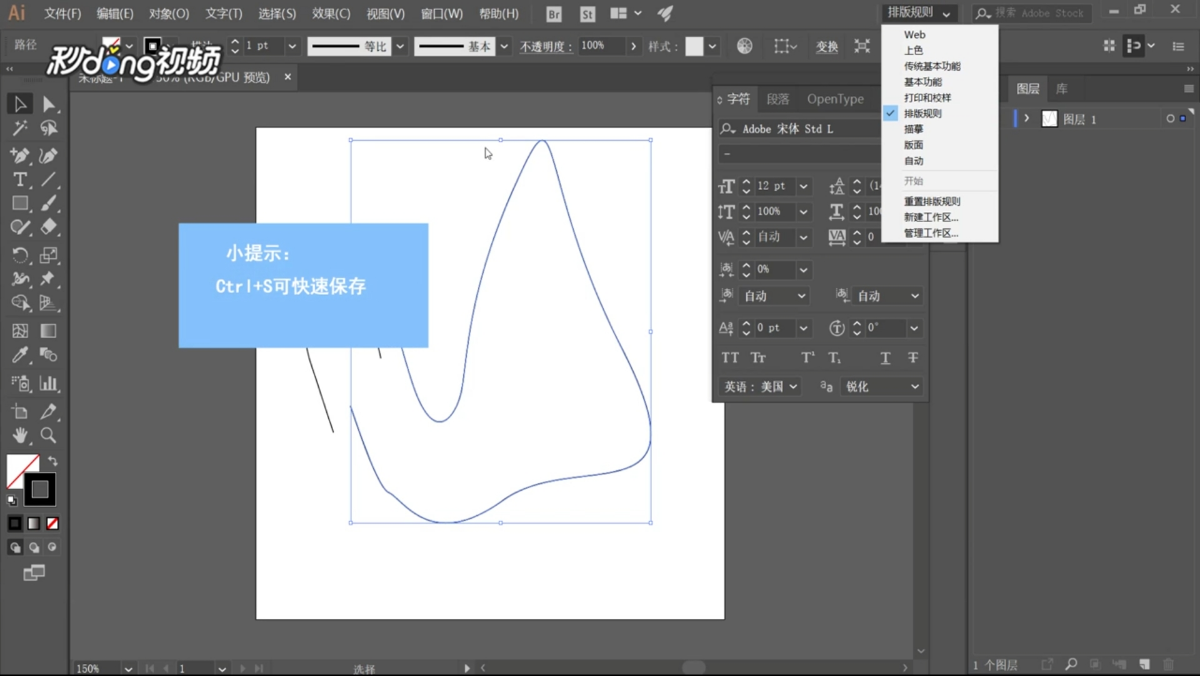Screen dimensions: 1200x676
Task: Click 重置排版规则 menu entry
Action: (x=932, y=201)
